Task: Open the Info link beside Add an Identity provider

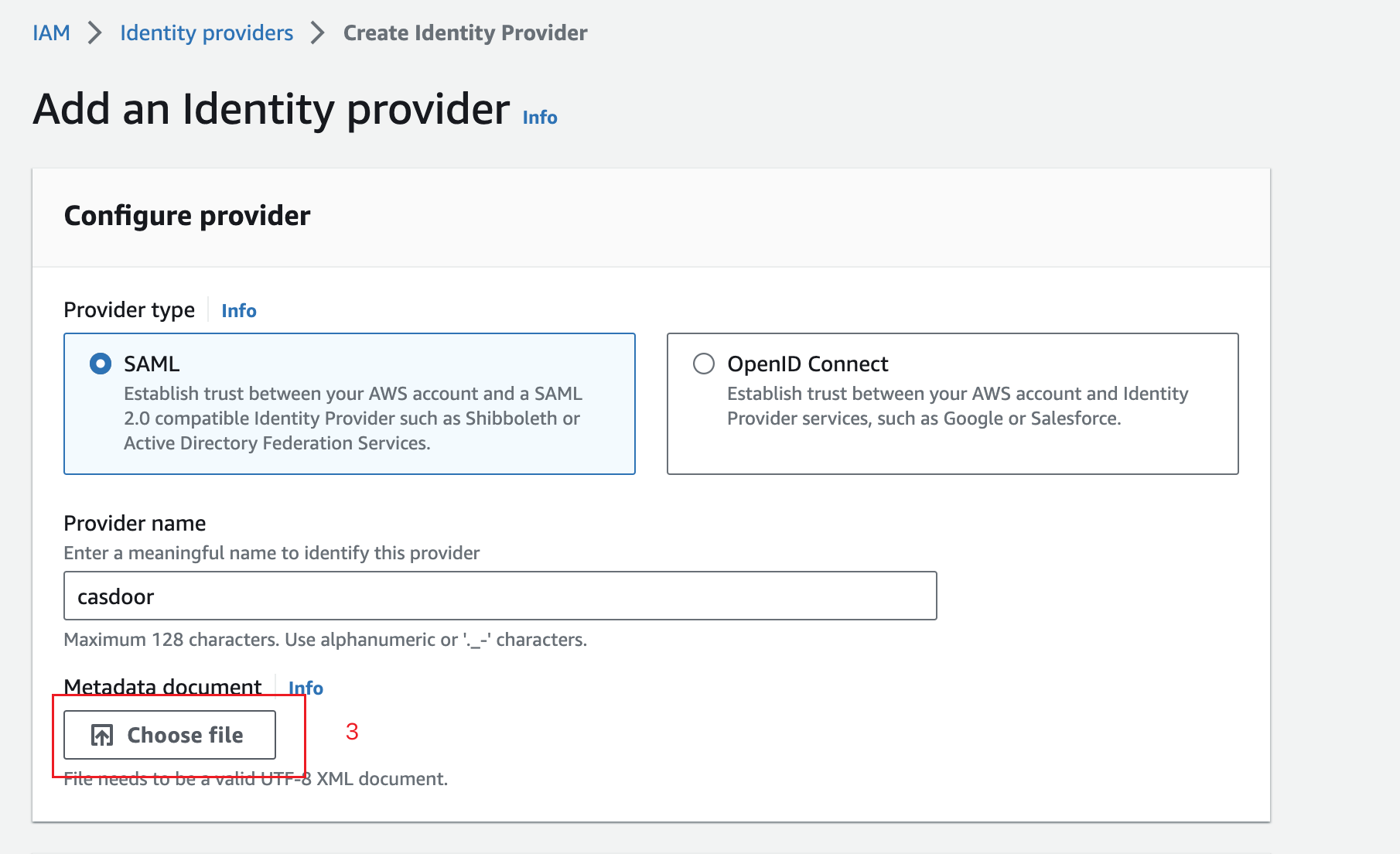Action: pyautogui.click(x=539, y=118)
